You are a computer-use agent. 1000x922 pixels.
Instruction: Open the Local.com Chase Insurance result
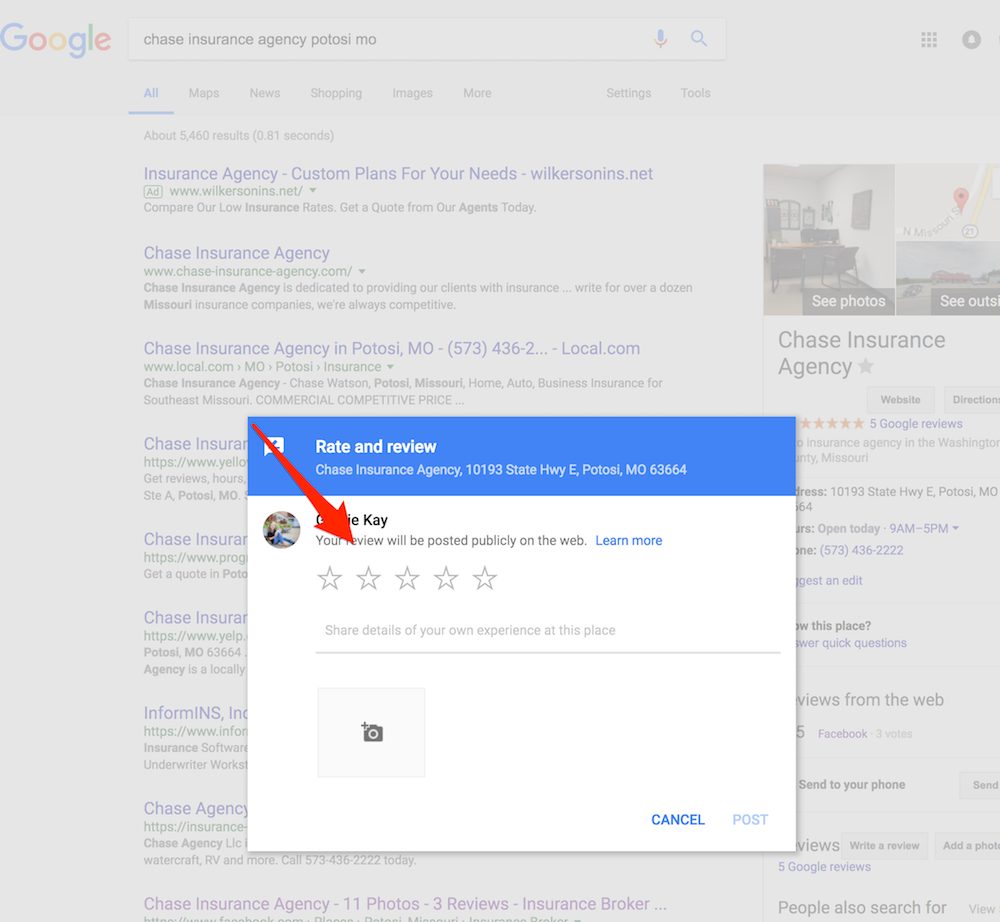(x=392, y=348)
